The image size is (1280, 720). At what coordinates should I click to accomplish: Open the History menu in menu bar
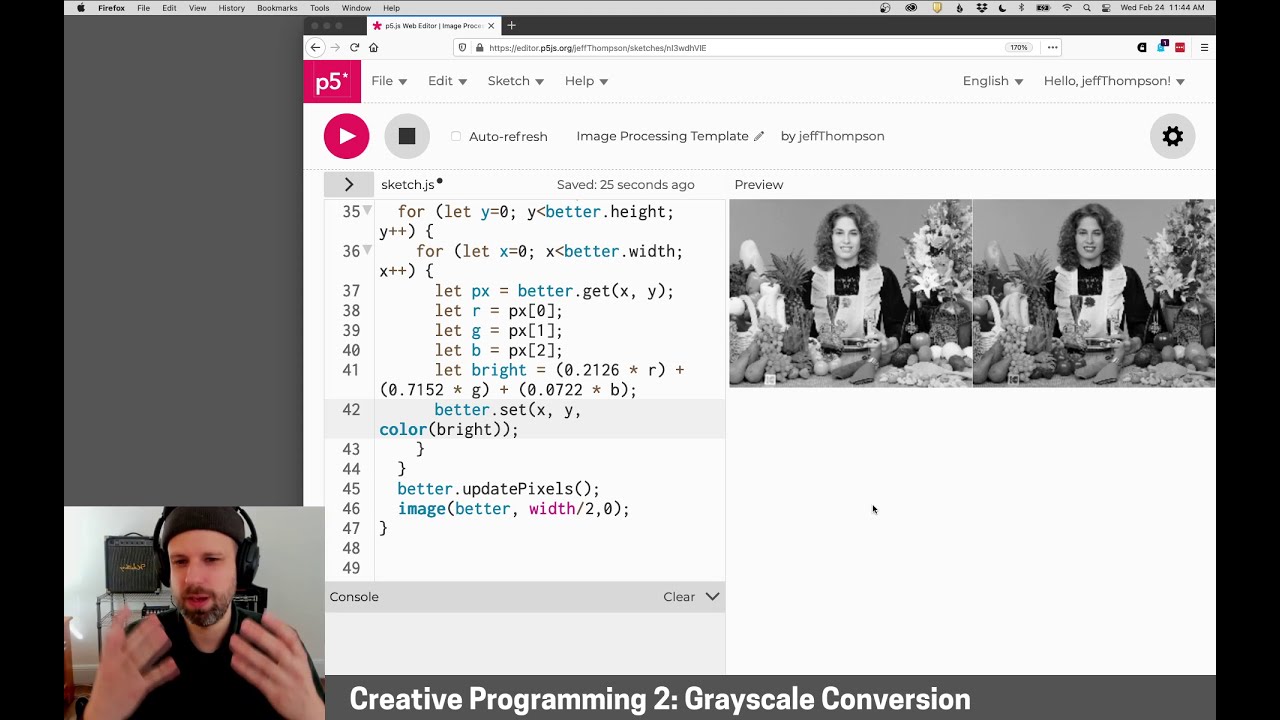[x=231, y=7]
